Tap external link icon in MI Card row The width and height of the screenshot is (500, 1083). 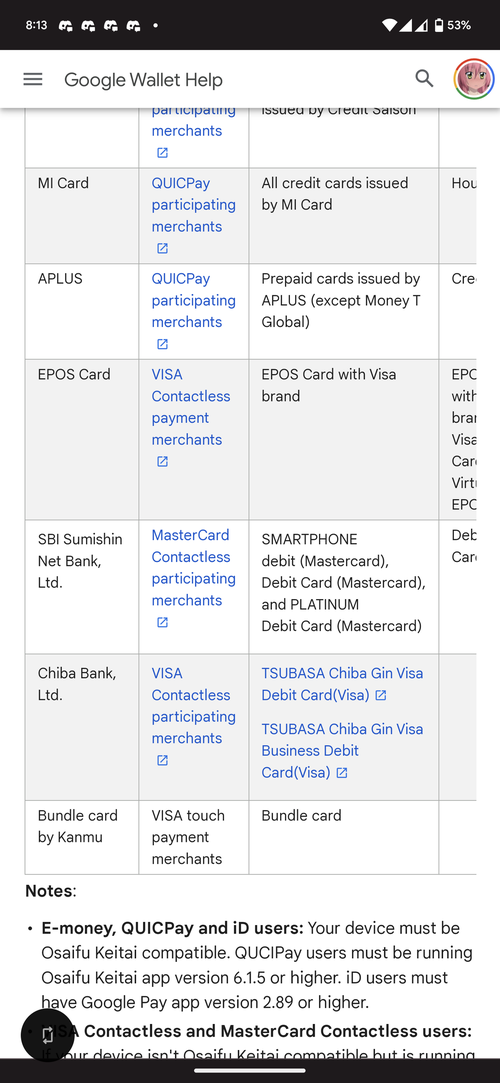[162, 248]
